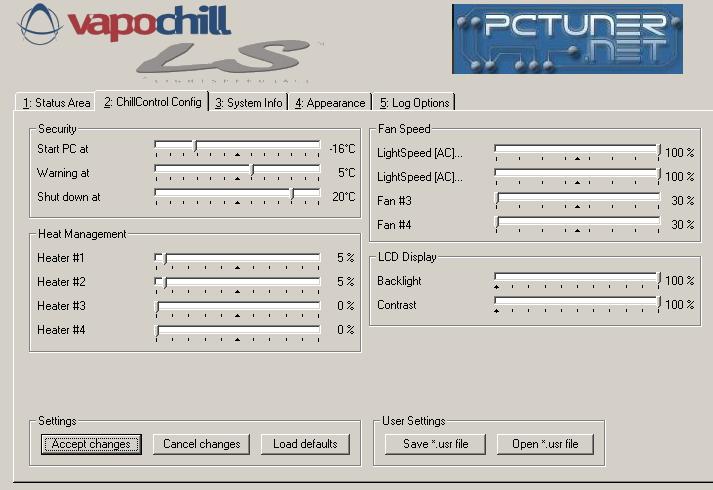Image resolution: width=713 pixels, height=490 pixels.
Task: Go to the Appearance tab
Action: (330, 103)
